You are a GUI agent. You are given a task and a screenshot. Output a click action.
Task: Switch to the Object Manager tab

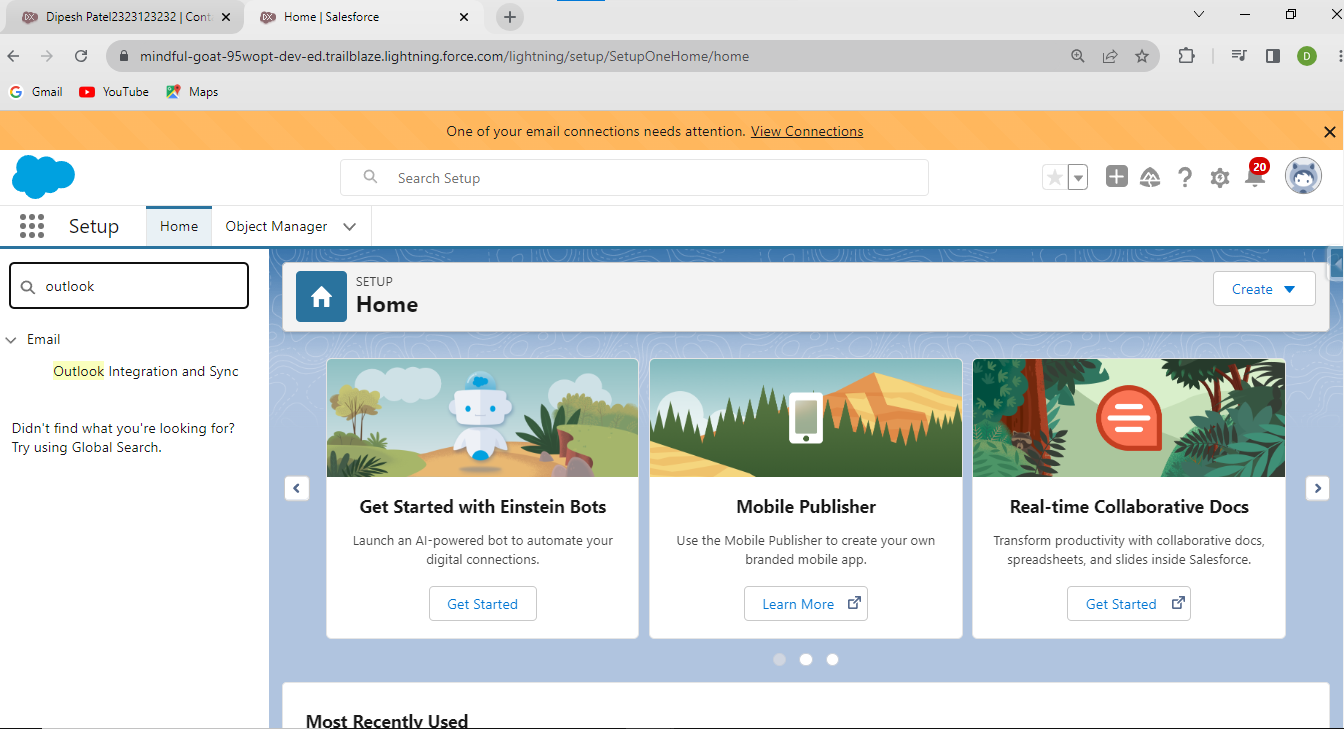(276, 226)
